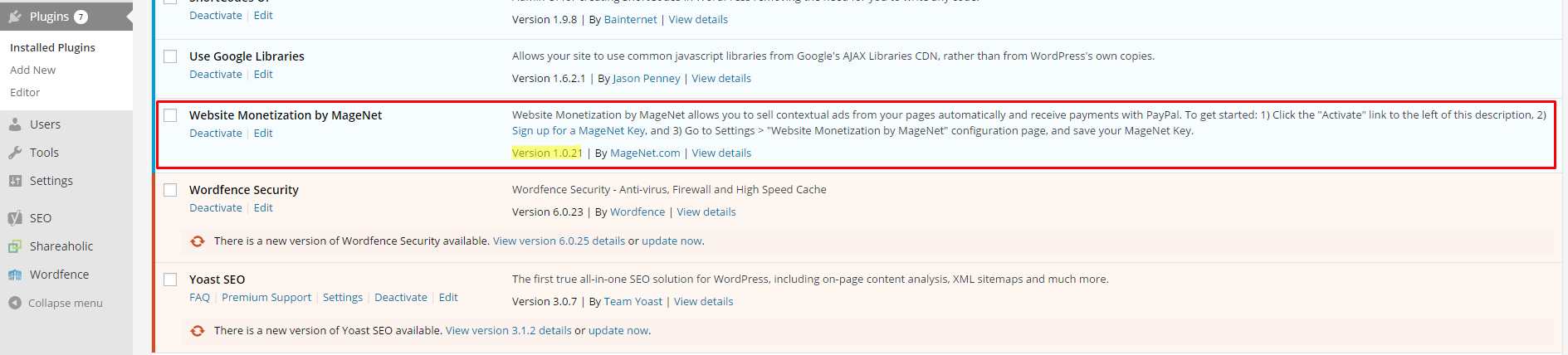
Task: Click the Wordfence sidebar icon
Action: pyautogui.click(x=15, y=275)
